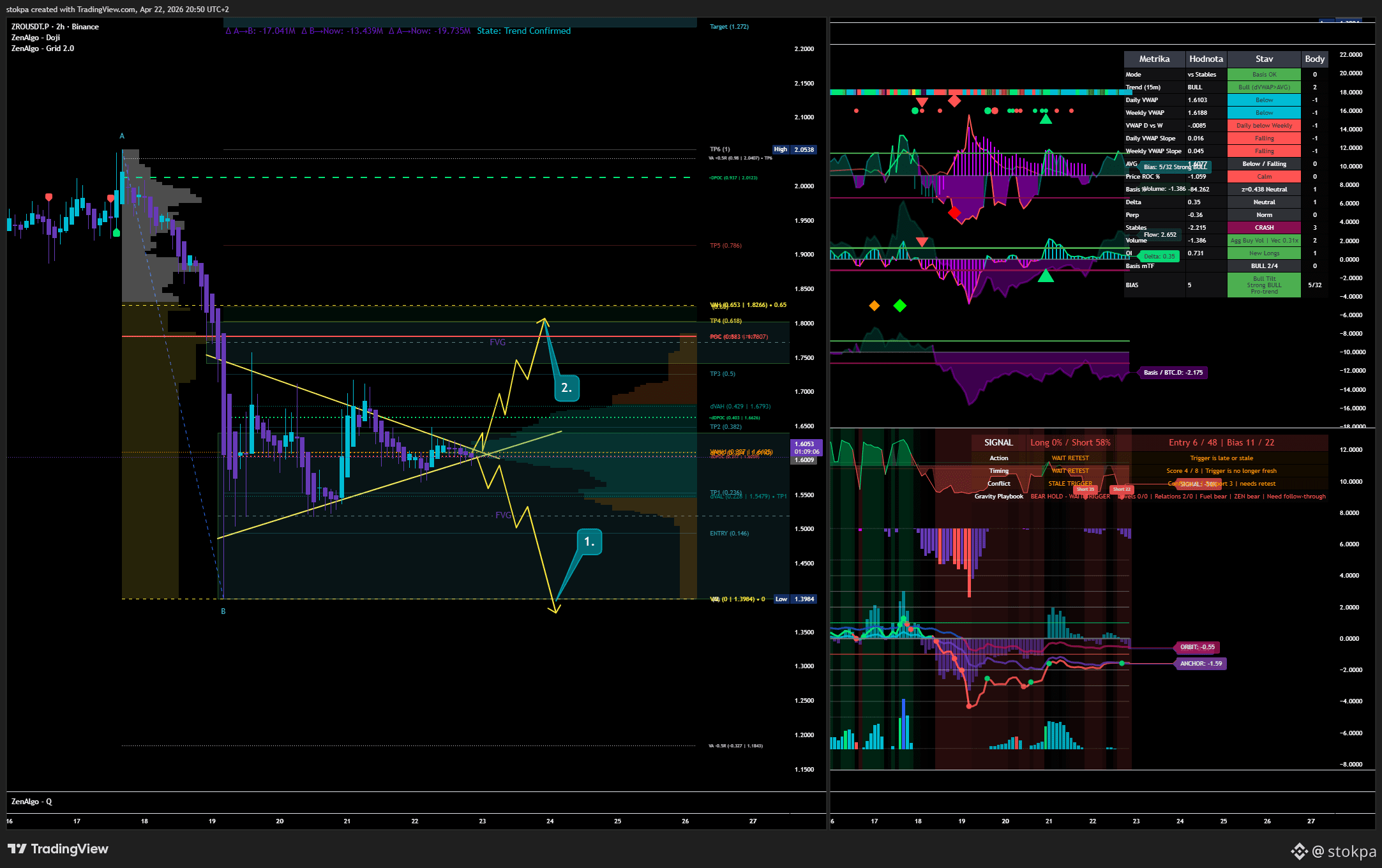Screen dimensions: 1382x868
Task: Click the 'Stav' table header
Action: [x=1264, y=59]
